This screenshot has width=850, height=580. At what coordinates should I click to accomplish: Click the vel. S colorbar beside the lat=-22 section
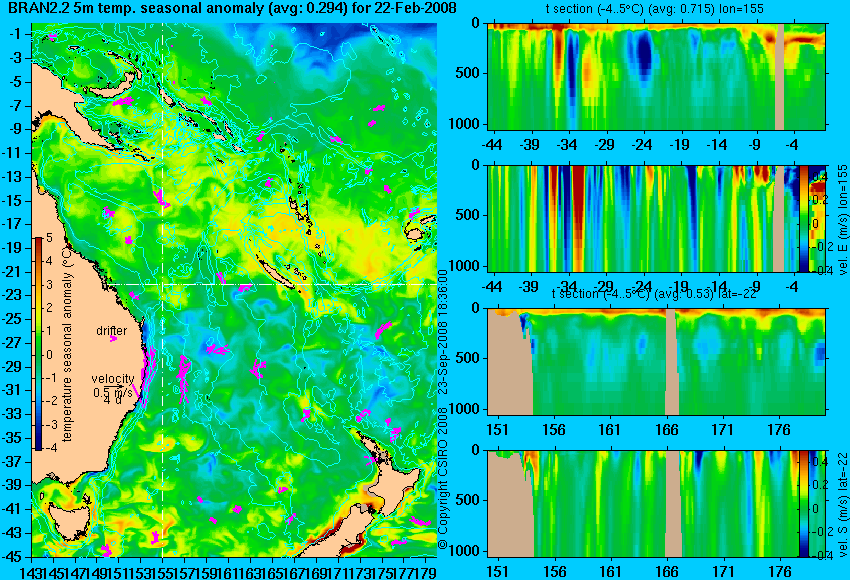(x=803, y=503)
